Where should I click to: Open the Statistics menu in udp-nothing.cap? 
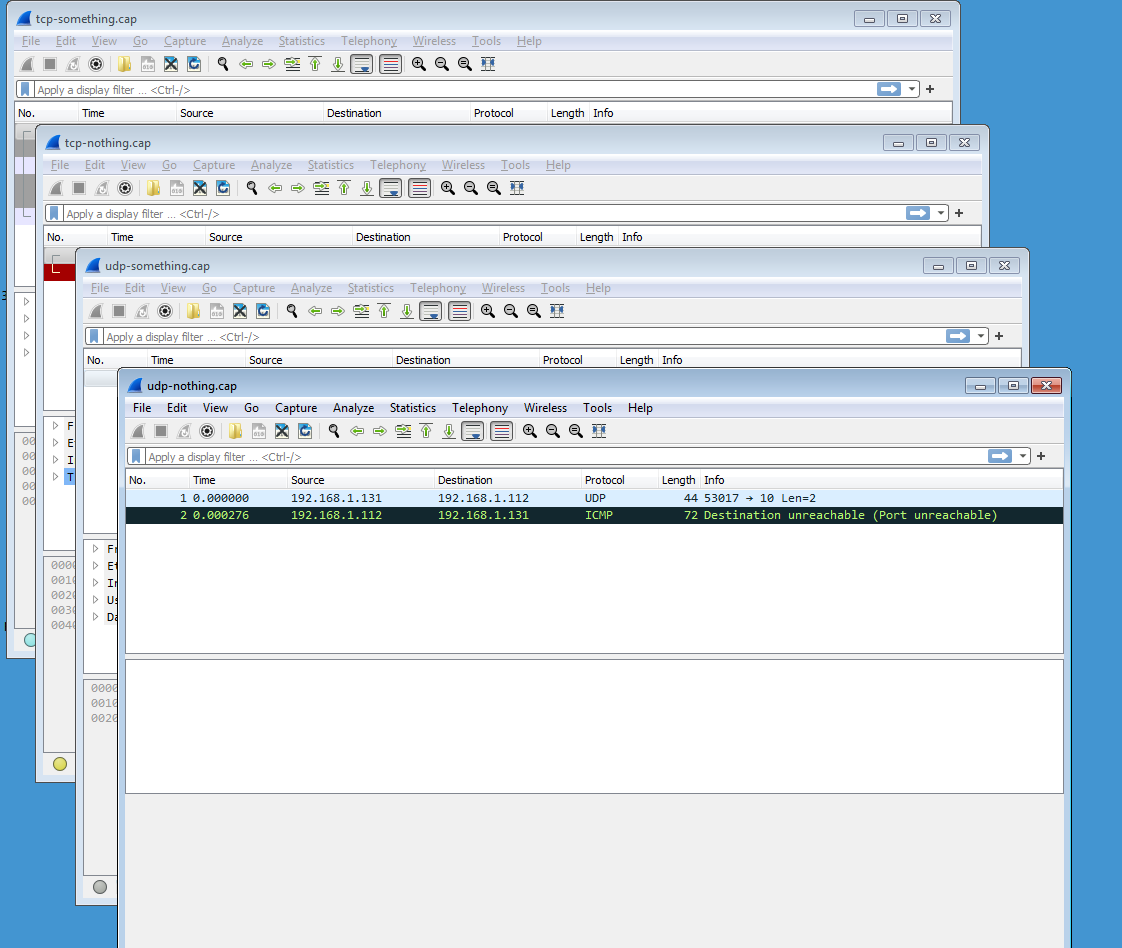coord(412,408)
